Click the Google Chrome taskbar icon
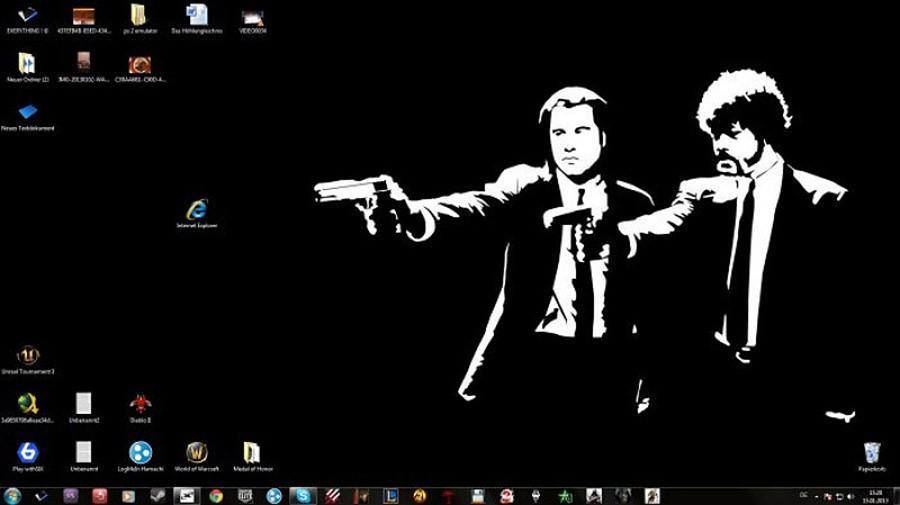Image resolution: width=900 pixels, height=505 pixels. [x=215, y=495]
